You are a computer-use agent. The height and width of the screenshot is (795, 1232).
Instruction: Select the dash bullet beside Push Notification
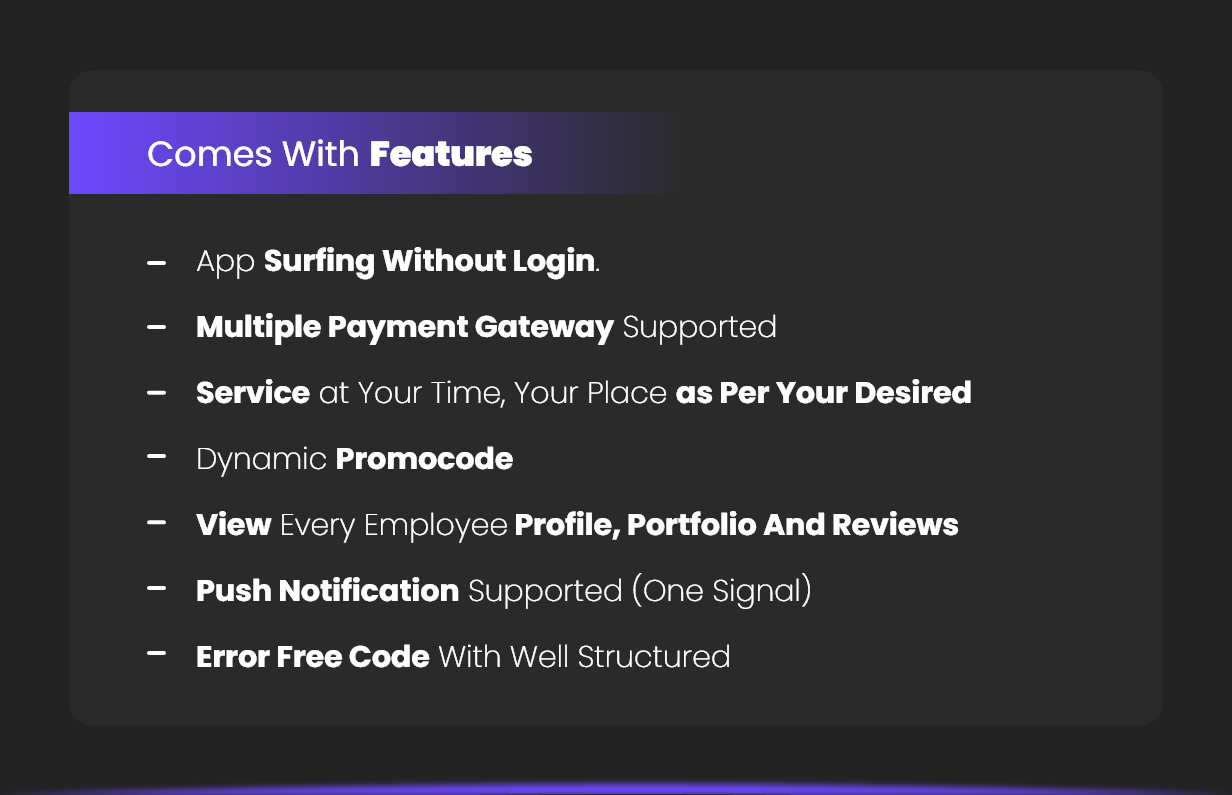point(156,588)
